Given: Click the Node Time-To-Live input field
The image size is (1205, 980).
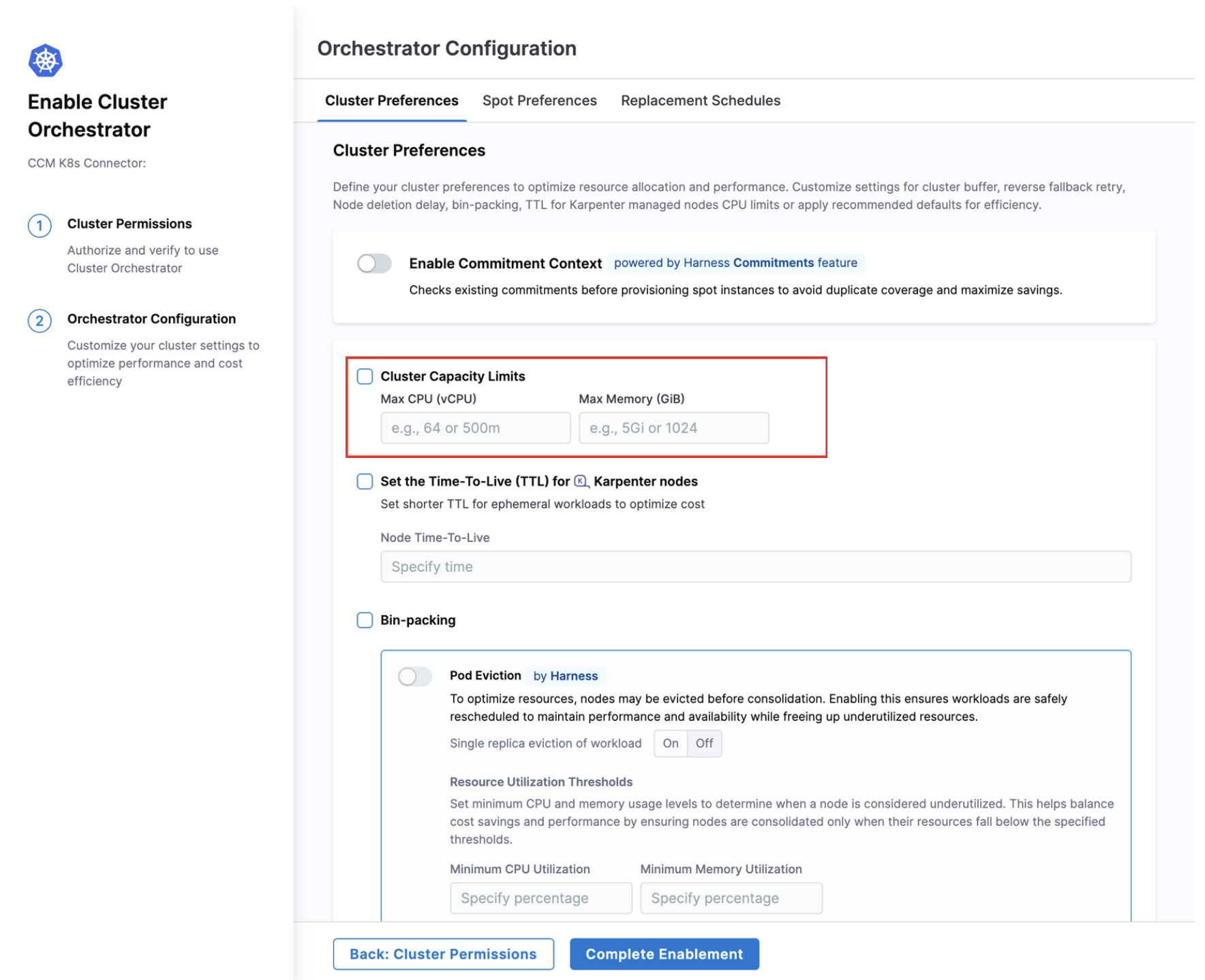Looking at the screenshot, I should tap(755, 567).
